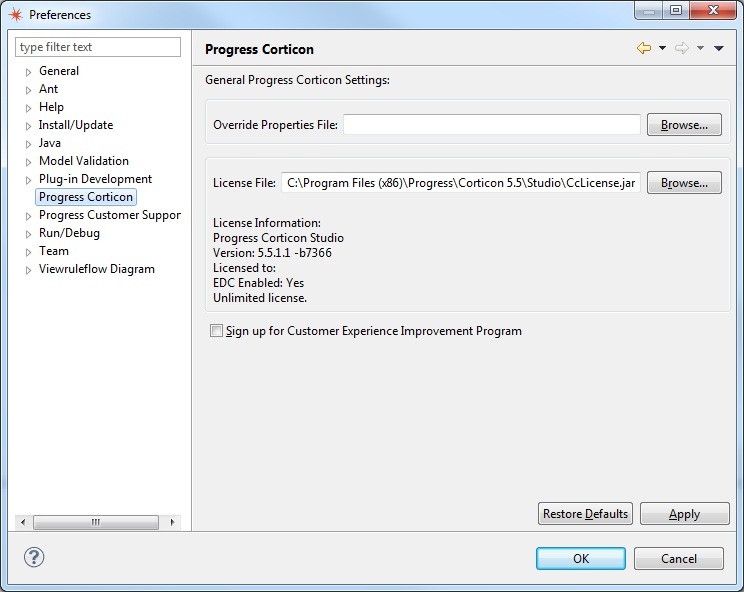Expand the Plug-in Development tree node
This screenshot has width=744, height=592.
tap(28, 180)
